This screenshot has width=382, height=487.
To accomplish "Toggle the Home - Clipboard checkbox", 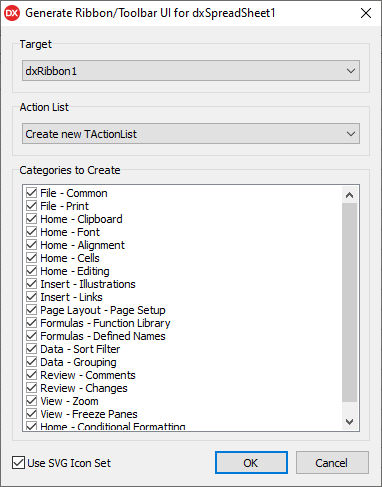I will 31,219.
